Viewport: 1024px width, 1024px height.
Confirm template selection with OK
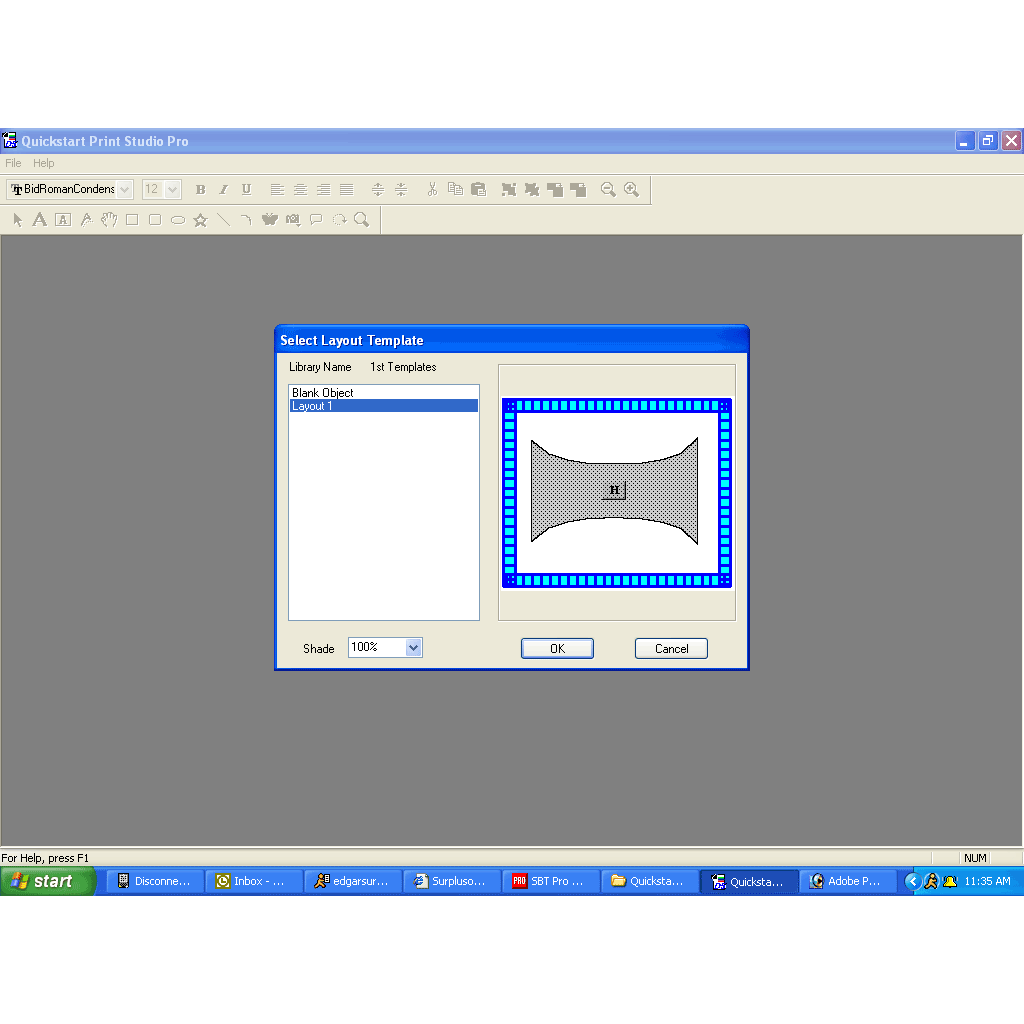click(x=557, y=648)
